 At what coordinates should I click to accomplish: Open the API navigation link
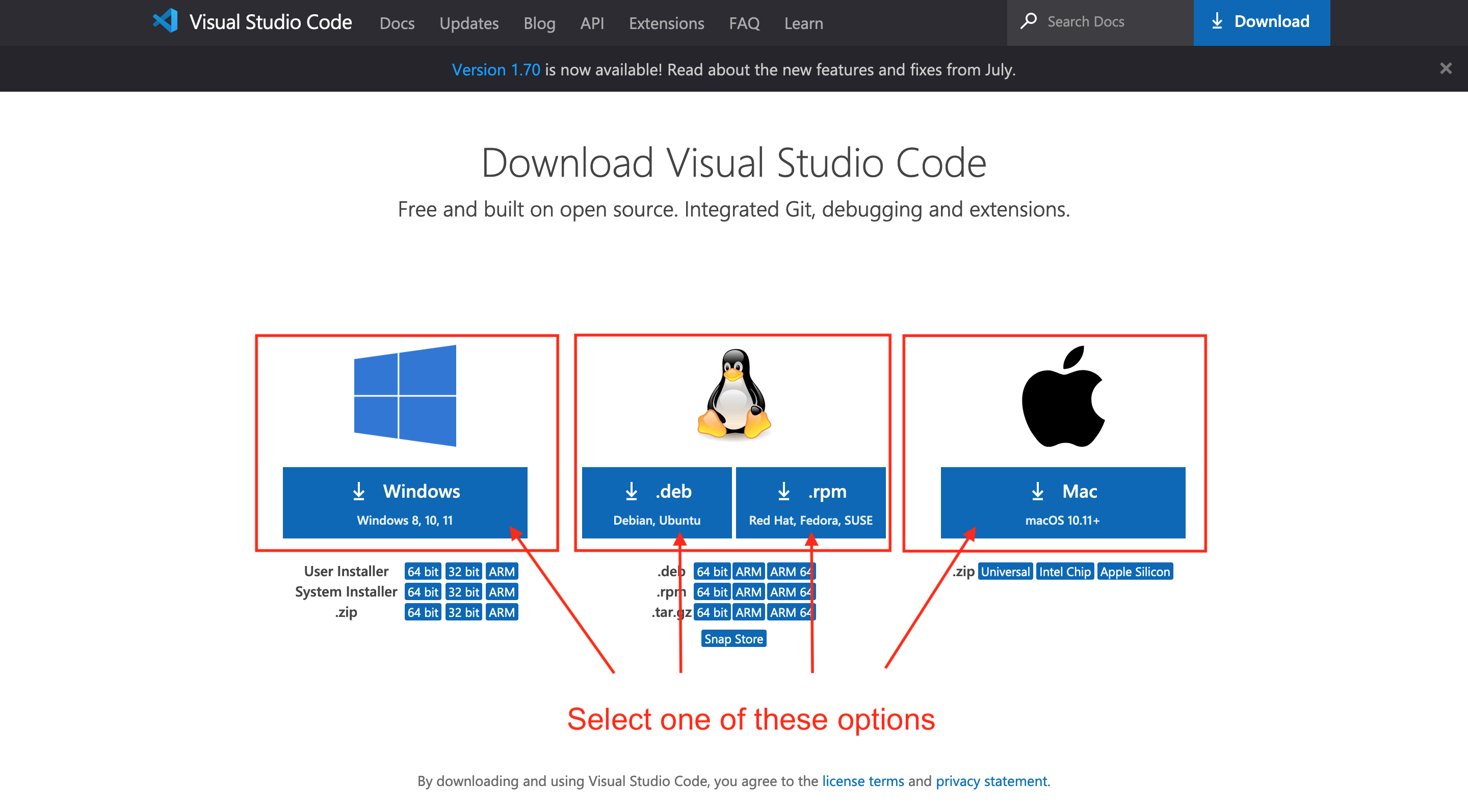click(592, 23)
